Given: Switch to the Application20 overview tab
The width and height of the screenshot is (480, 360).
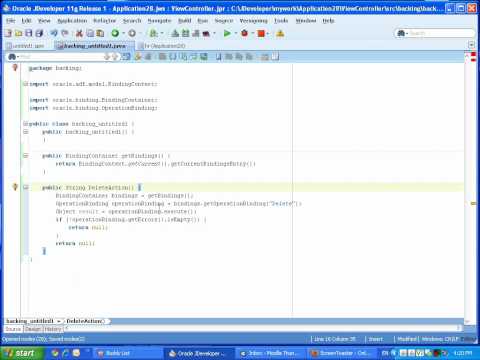Looking at the screenshot, I should 162,46.
